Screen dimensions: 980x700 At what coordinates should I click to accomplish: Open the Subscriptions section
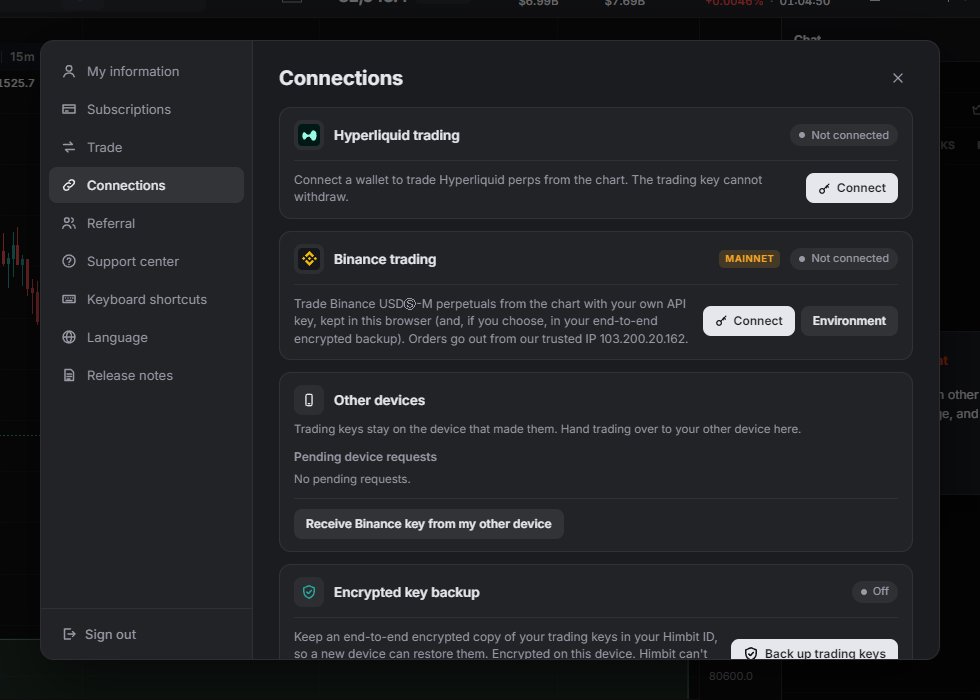[146, 109]
